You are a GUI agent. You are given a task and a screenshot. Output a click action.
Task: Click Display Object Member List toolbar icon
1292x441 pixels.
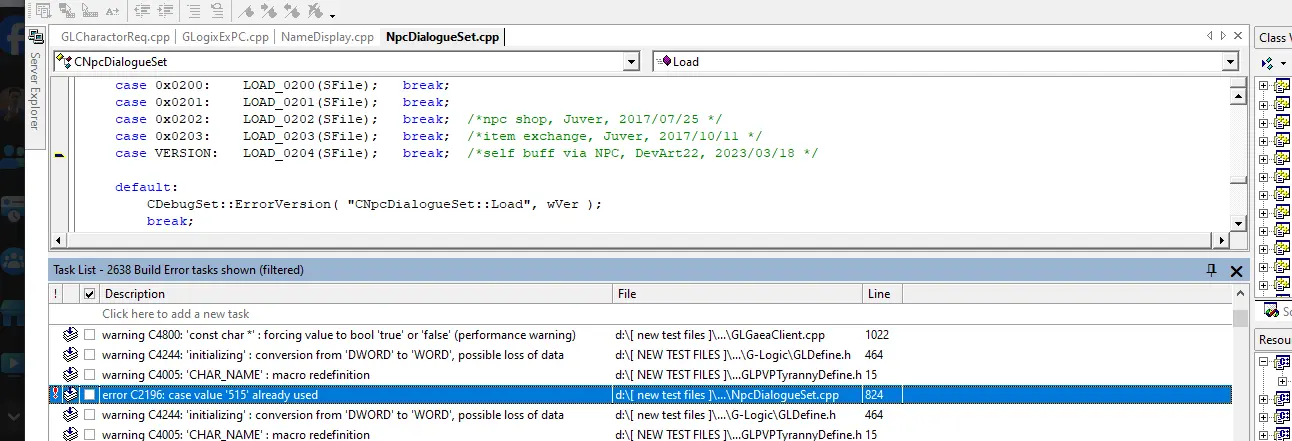click(x=43, y=11)
